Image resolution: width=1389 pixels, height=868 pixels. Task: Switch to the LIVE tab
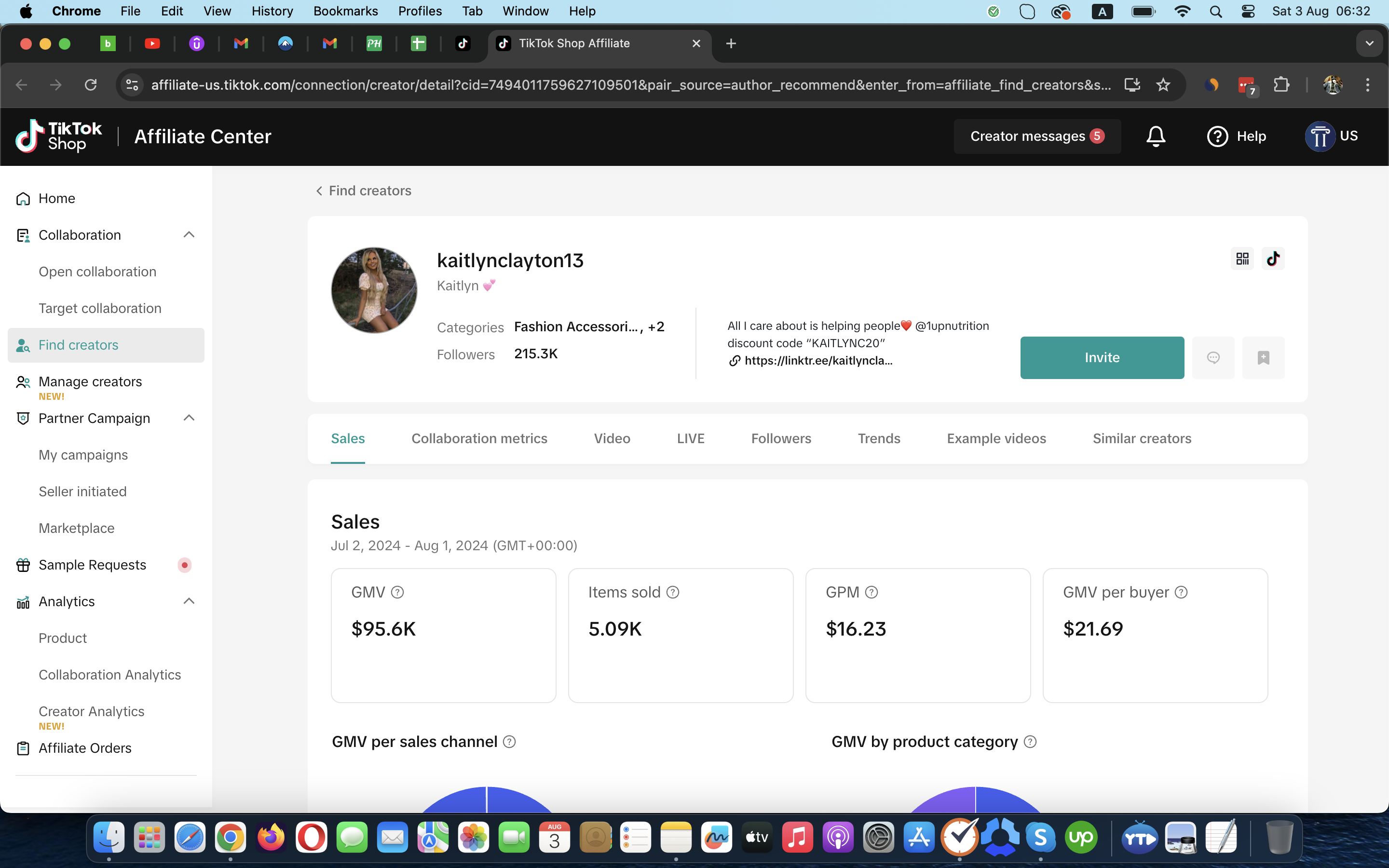pyautogui.click(x=691, y=439)
